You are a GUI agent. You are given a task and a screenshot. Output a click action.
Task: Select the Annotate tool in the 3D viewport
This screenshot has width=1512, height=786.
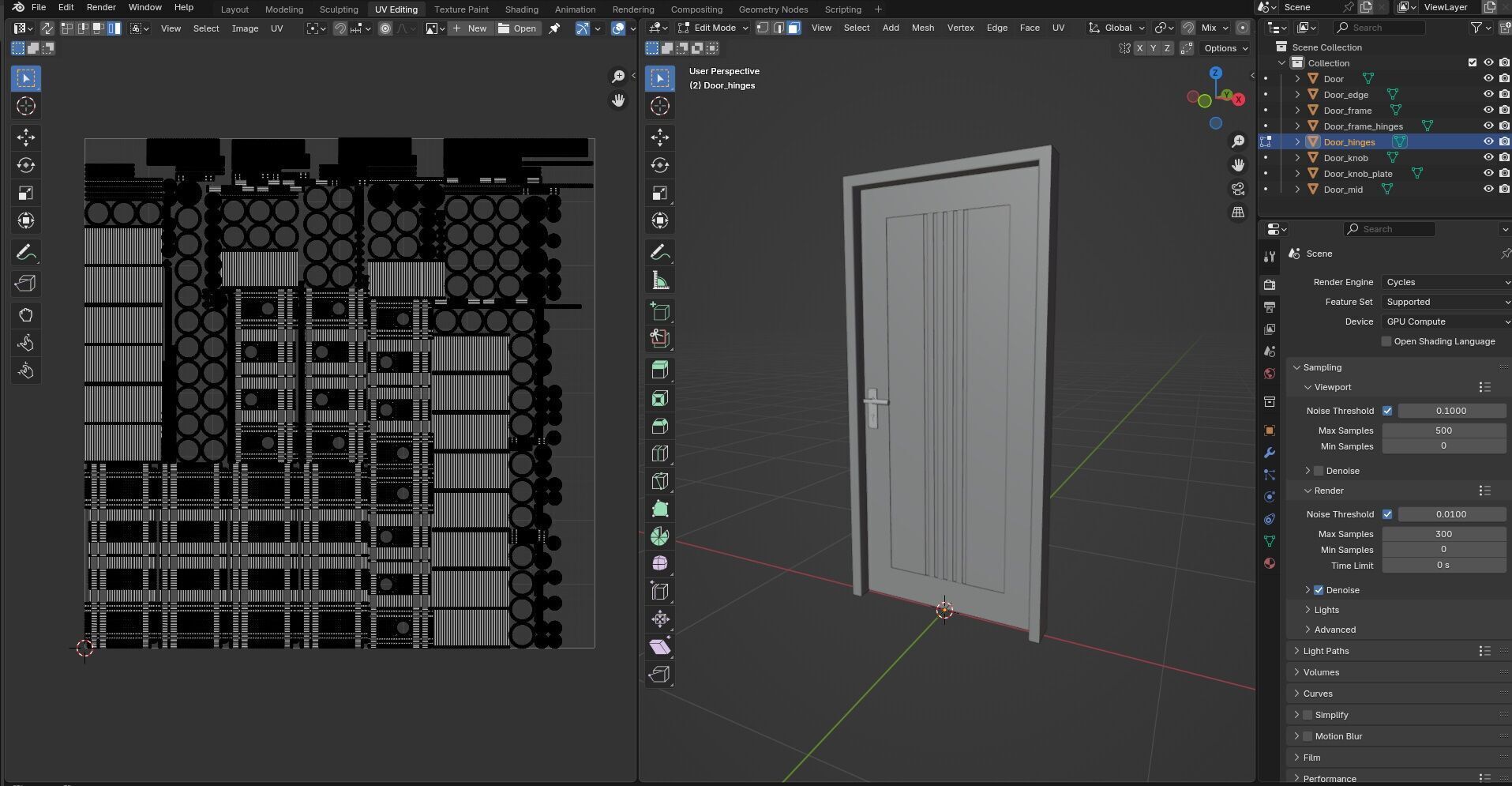point(660,253)
